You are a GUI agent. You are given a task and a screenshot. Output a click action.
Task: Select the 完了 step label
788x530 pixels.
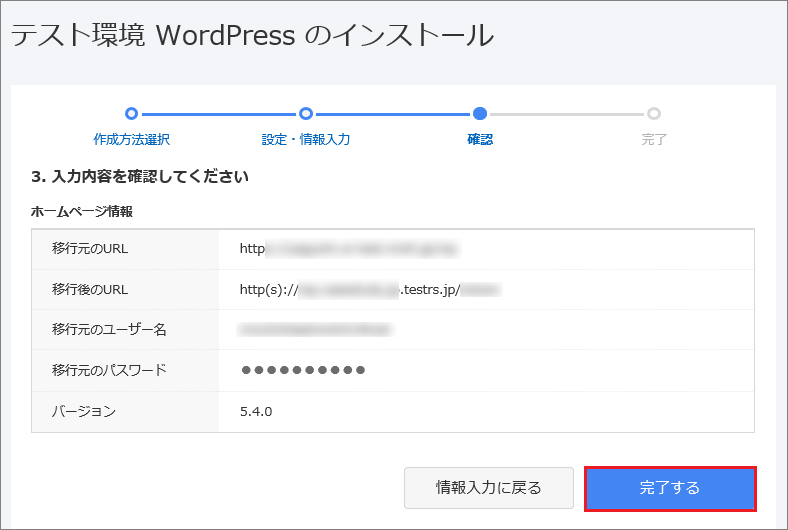coord(654,139)
